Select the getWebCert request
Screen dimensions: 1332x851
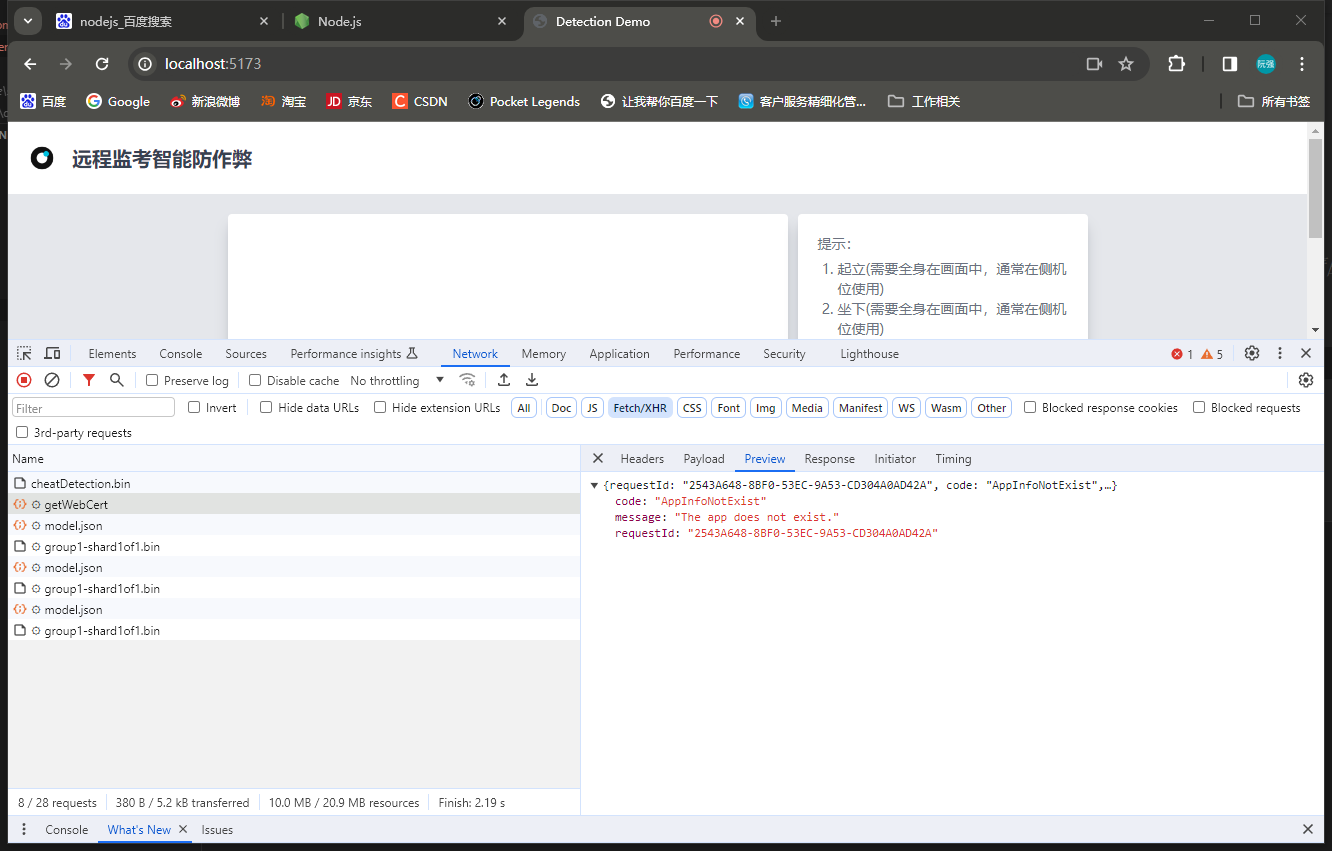(x=294, y=504)
